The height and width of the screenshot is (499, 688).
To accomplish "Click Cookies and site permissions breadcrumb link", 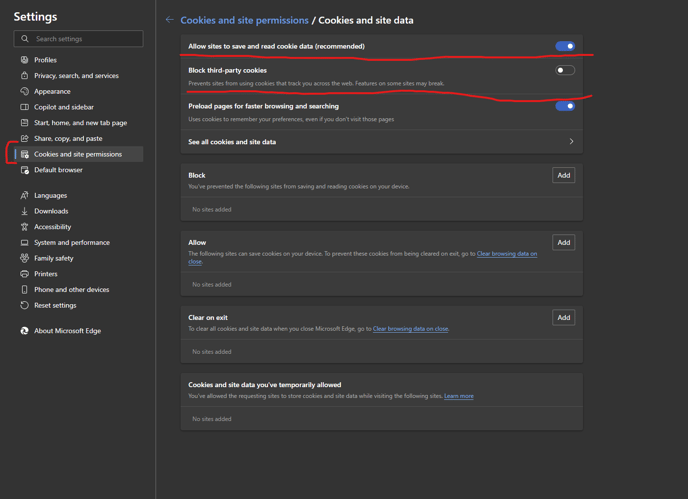I will click(244, 20).
